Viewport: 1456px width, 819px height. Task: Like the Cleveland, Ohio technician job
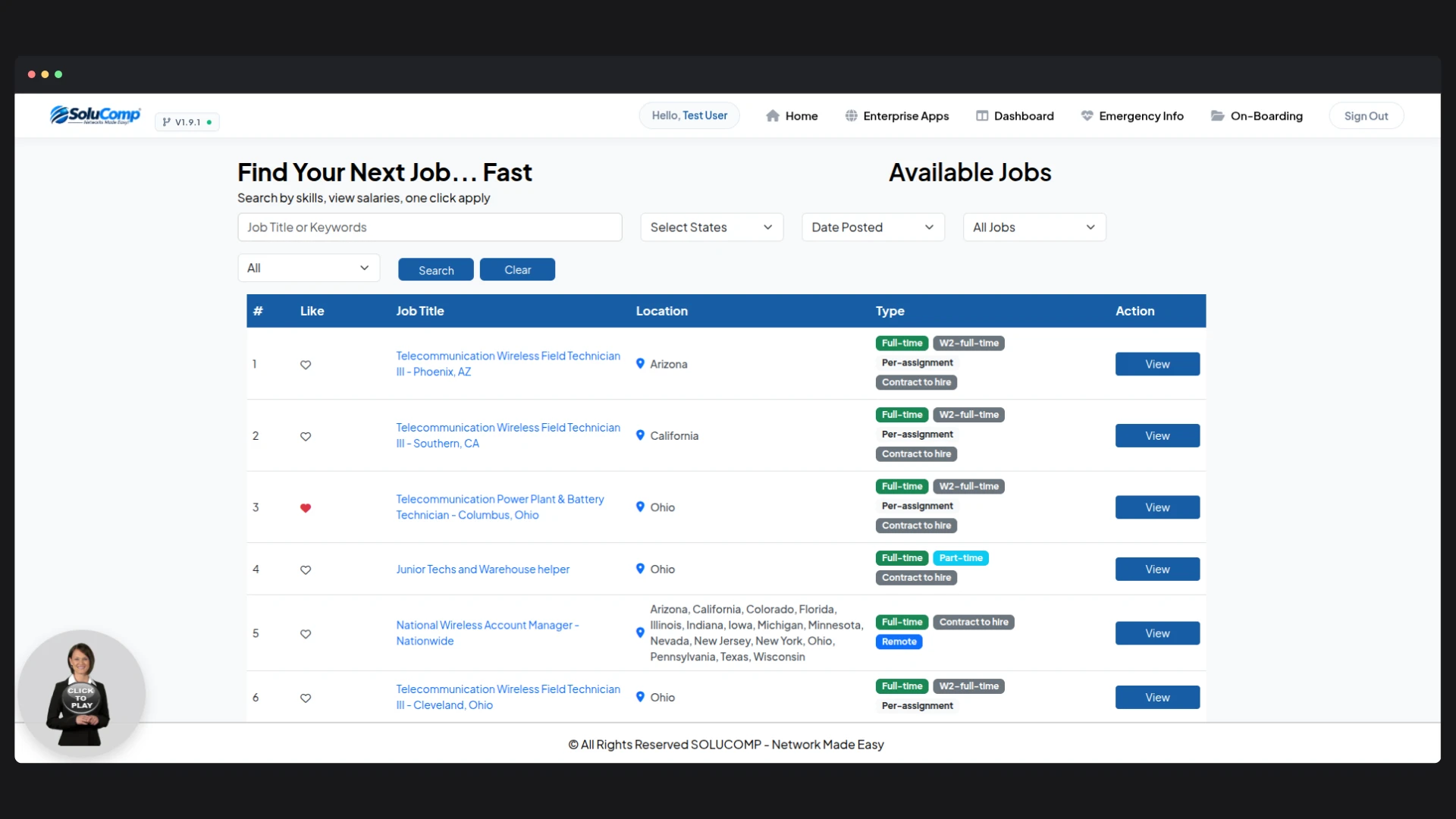[x=306, y=698]
